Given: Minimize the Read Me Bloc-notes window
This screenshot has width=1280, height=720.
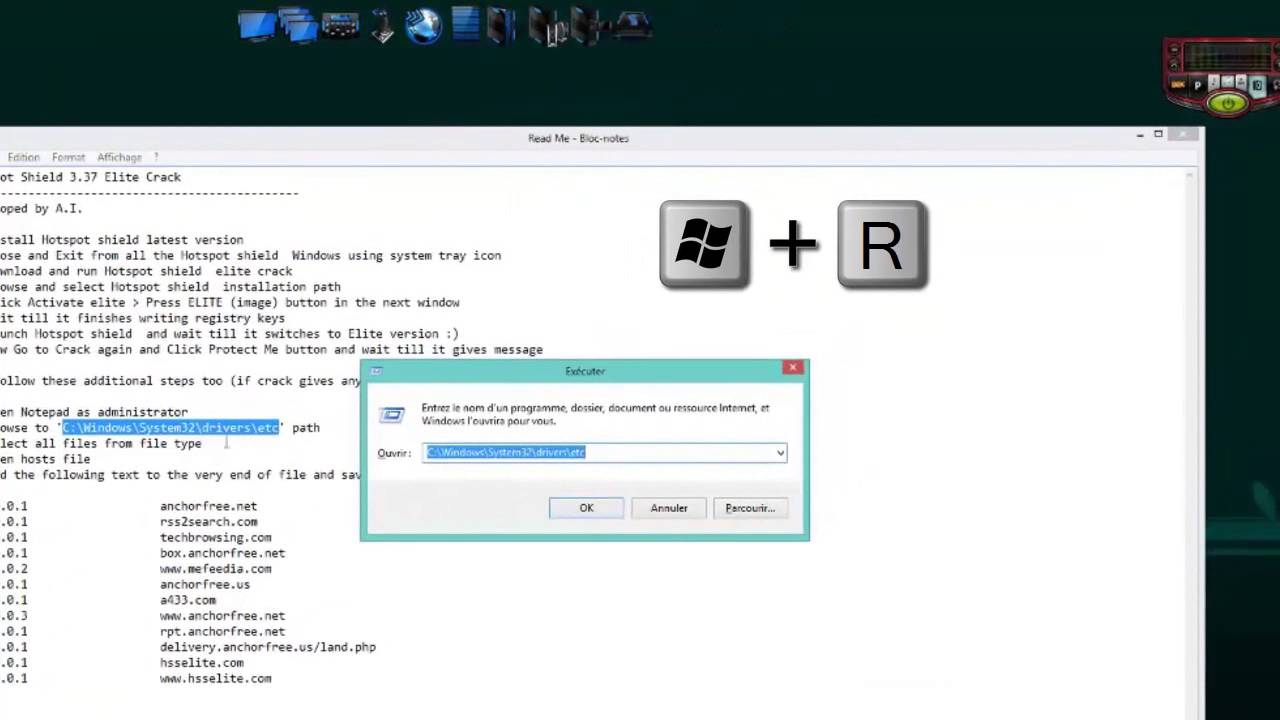Looking at the screenshot, I should pyautogui.click(x=1140, y=134).
